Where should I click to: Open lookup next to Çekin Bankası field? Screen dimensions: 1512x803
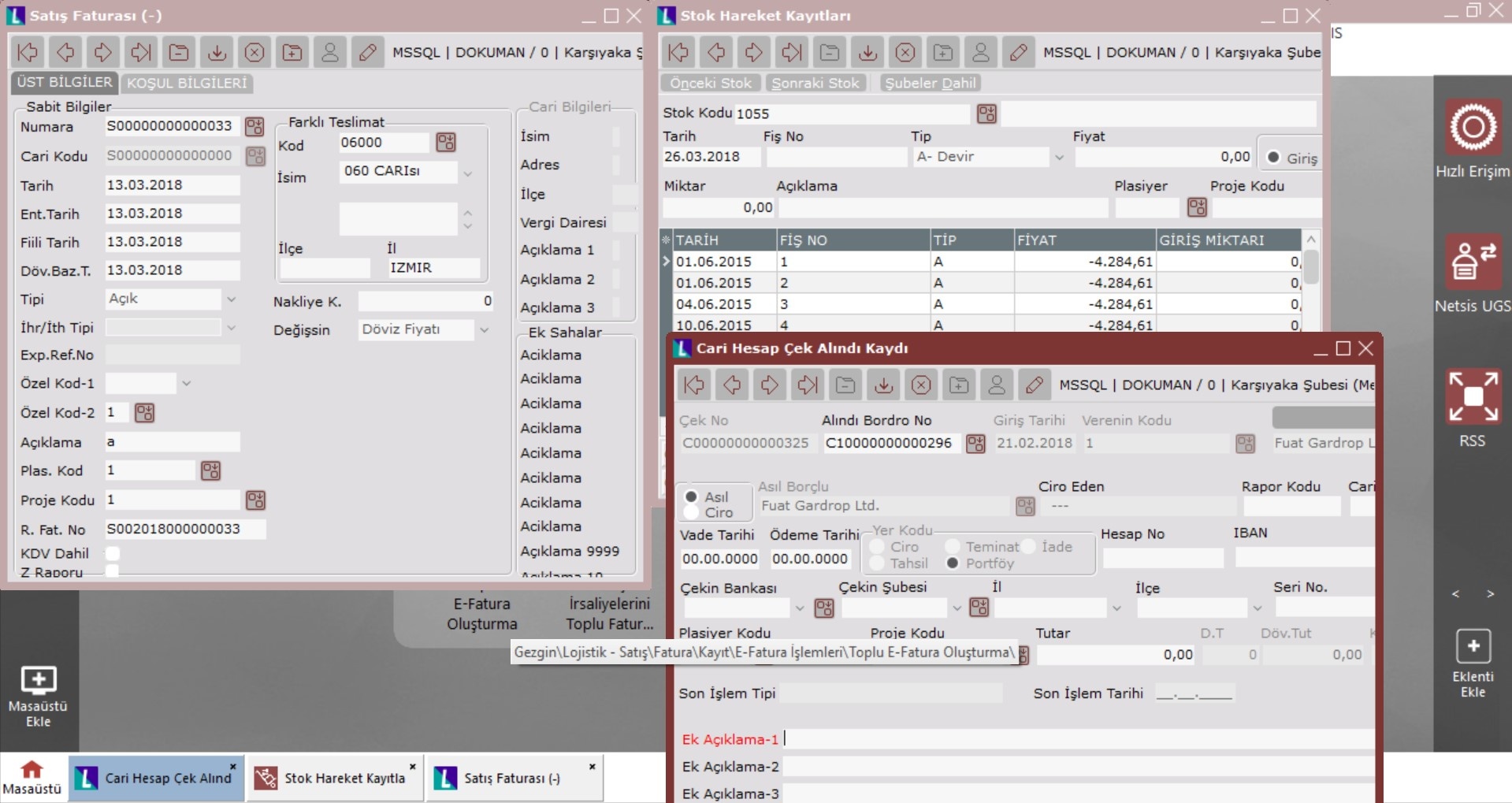coord(824,608)
